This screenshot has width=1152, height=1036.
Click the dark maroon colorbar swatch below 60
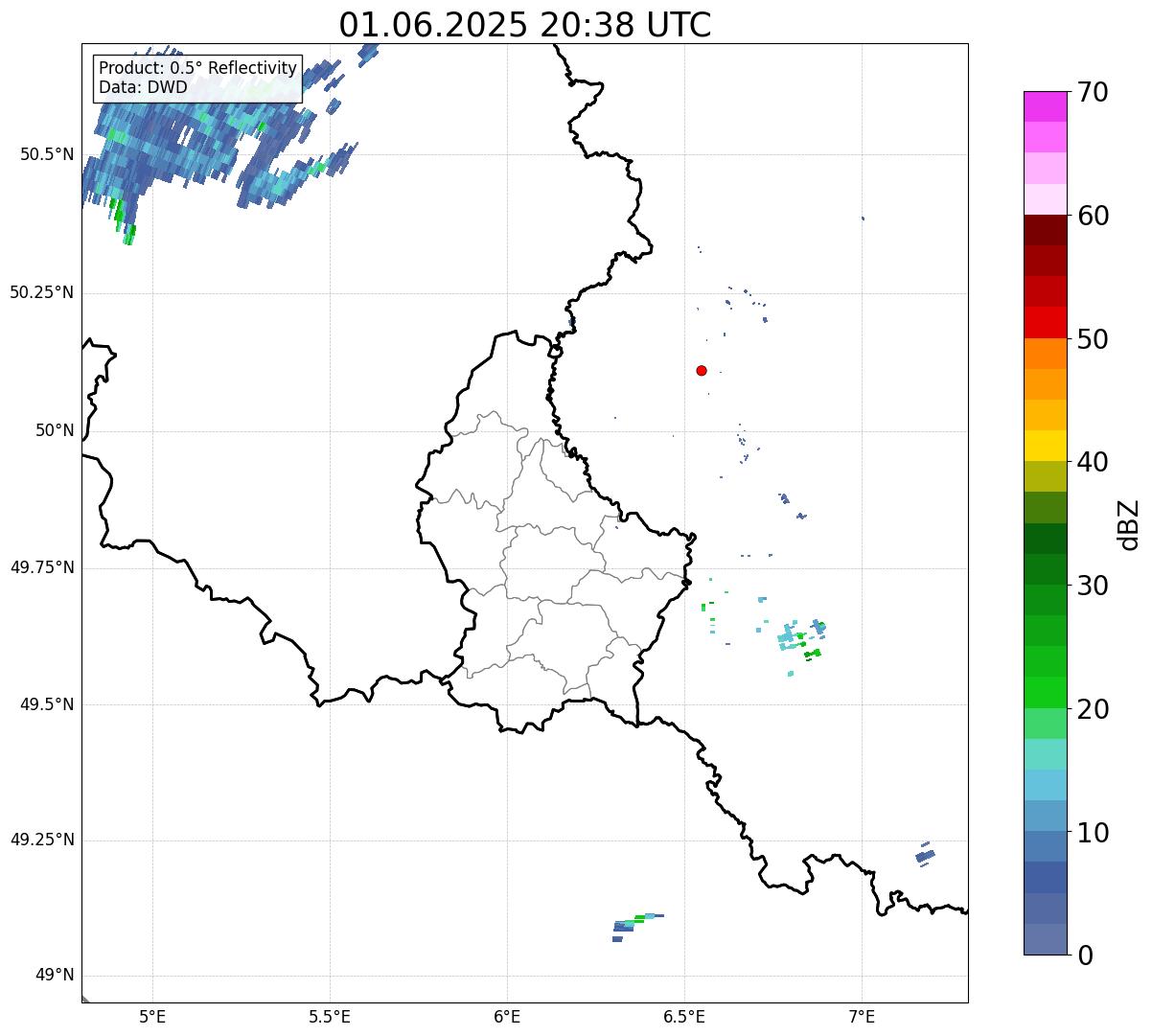click(x=1046, y=230)
